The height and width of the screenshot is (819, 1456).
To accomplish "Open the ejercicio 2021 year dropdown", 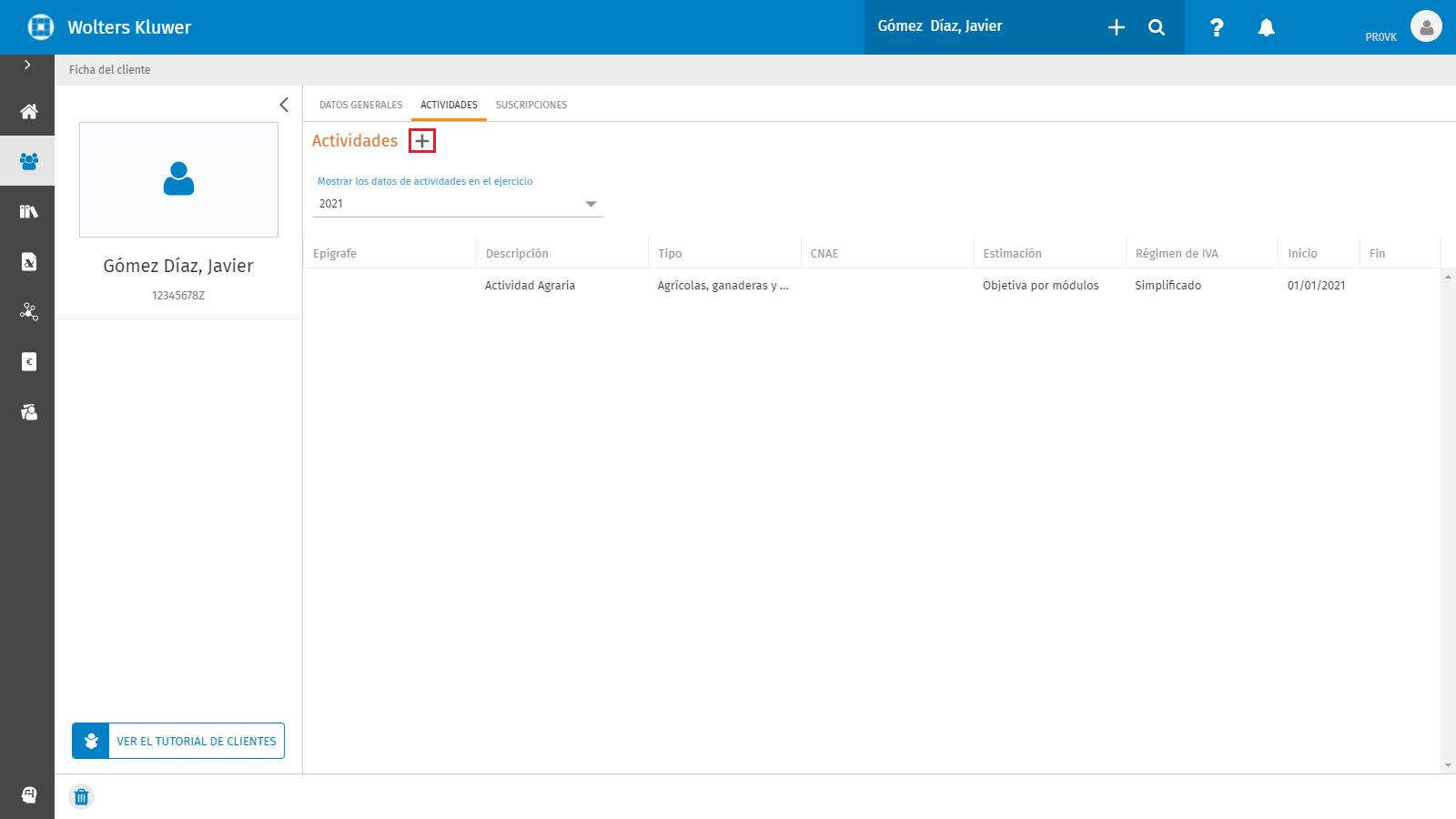I will (x=458, y=204).
